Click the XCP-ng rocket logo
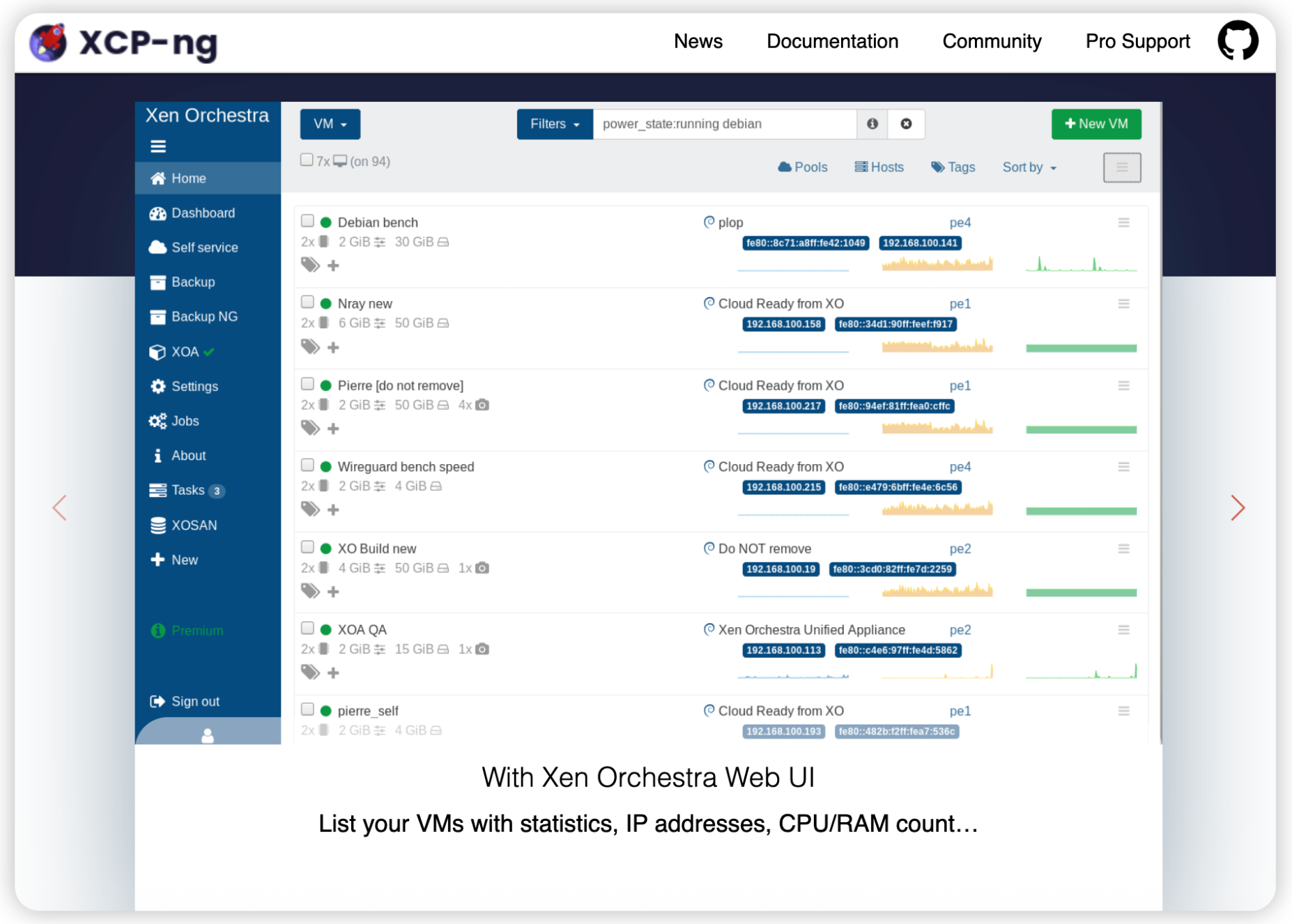This screenshot has height=924, width=1292. point(49,42)
